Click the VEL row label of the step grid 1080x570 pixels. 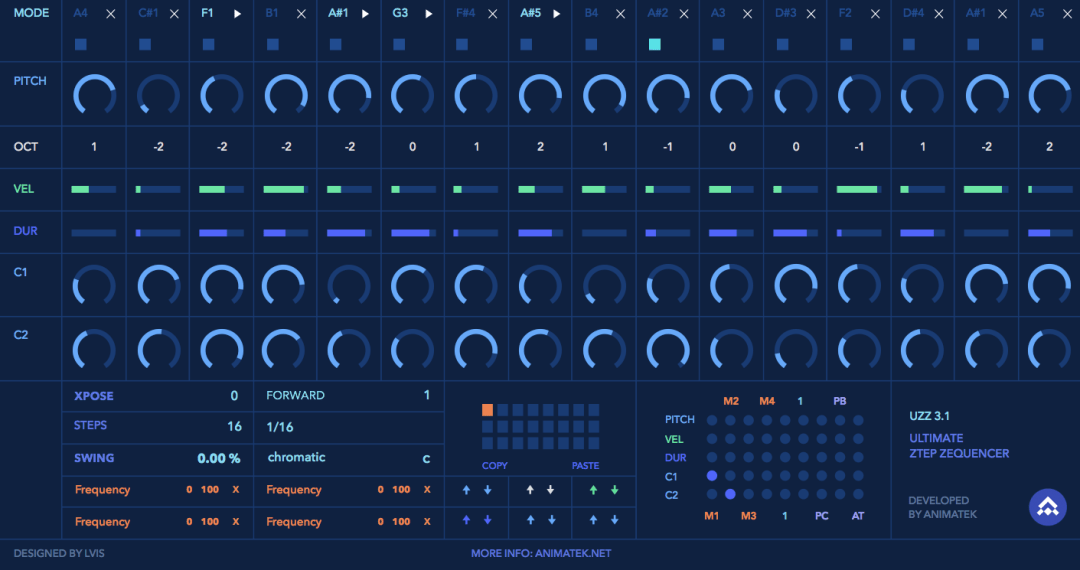pyautogui.click(x=23, y=189)
